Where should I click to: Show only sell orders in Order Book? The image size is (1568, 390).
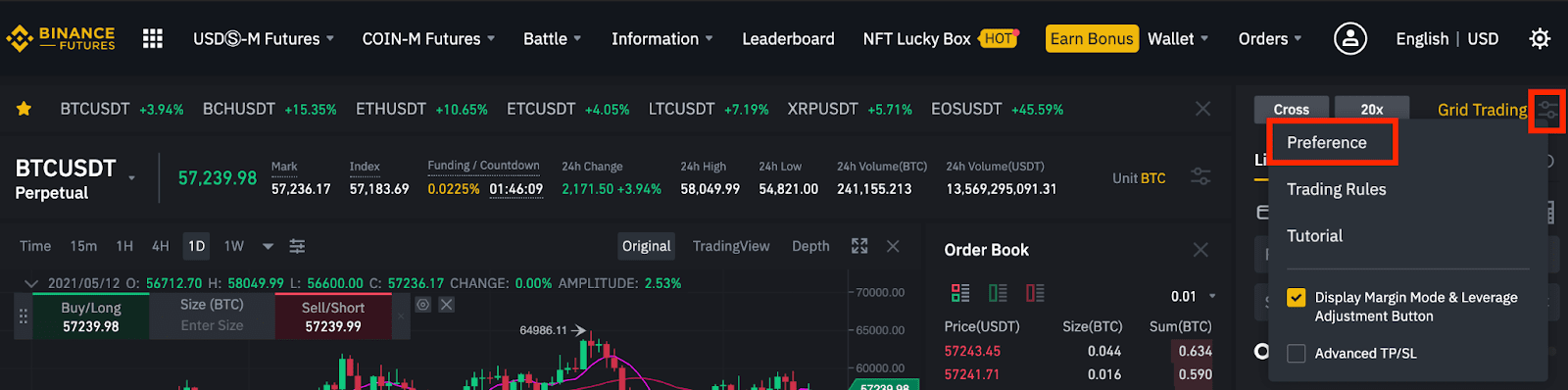click(x=1035, y=293)
